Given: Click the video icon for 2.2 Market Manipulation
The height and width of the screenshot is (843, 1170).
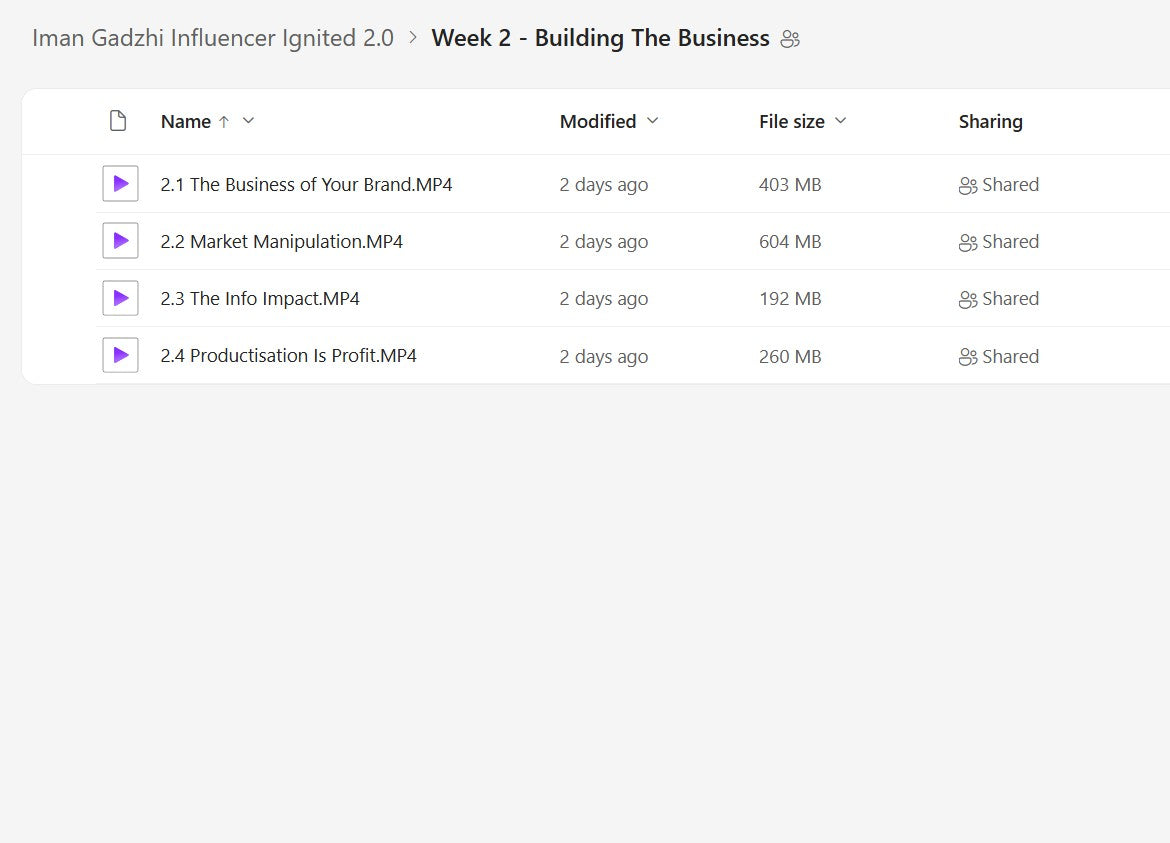Looking at the screenshot, I should click(120, 241).
